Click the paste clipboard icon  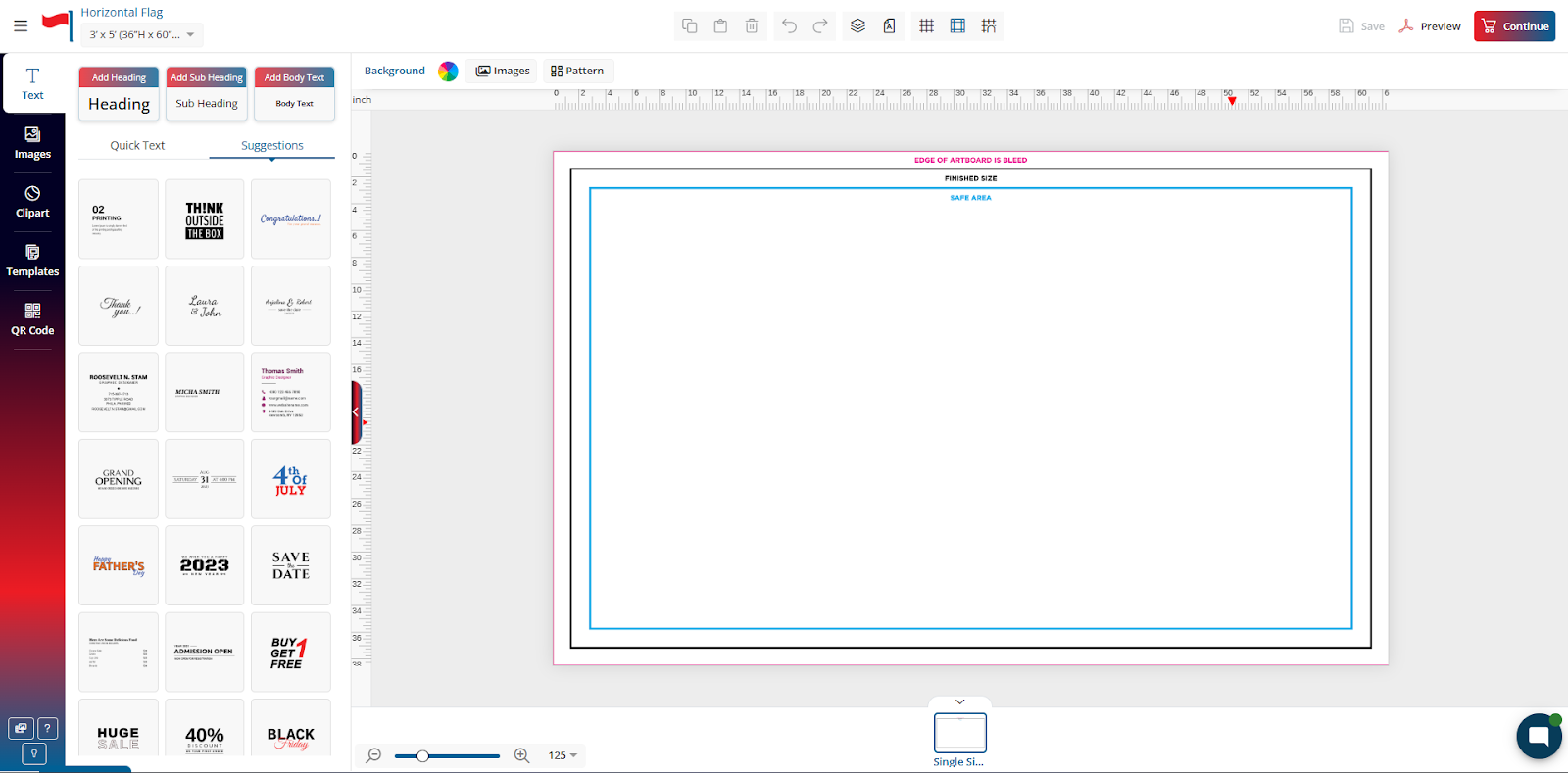[x=720, y=26]
